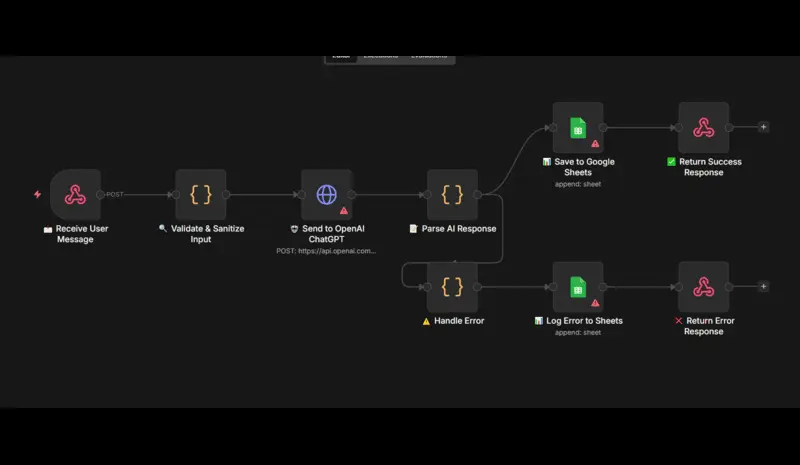Add a node after Return Error Response
The image size is (800, 465).
[x=763, y=286]
